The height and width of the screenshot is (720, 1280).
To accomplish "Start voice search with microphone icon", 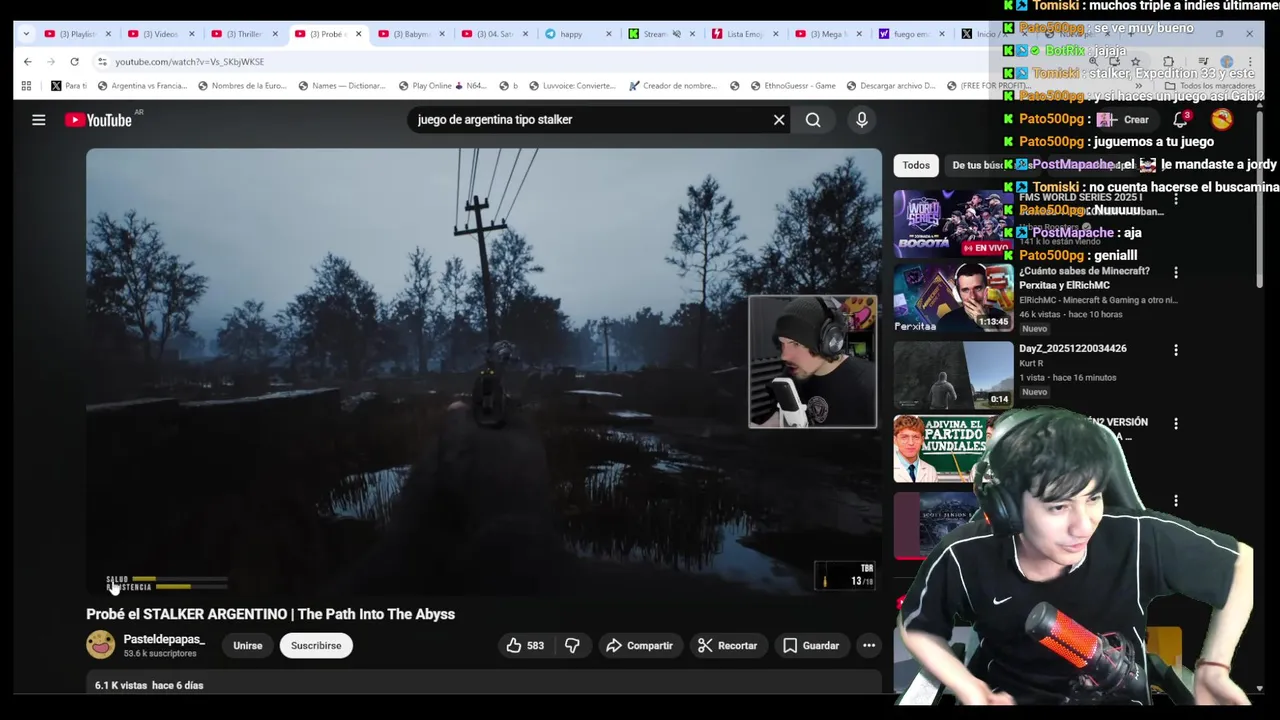I will click(x=862, y=120).
